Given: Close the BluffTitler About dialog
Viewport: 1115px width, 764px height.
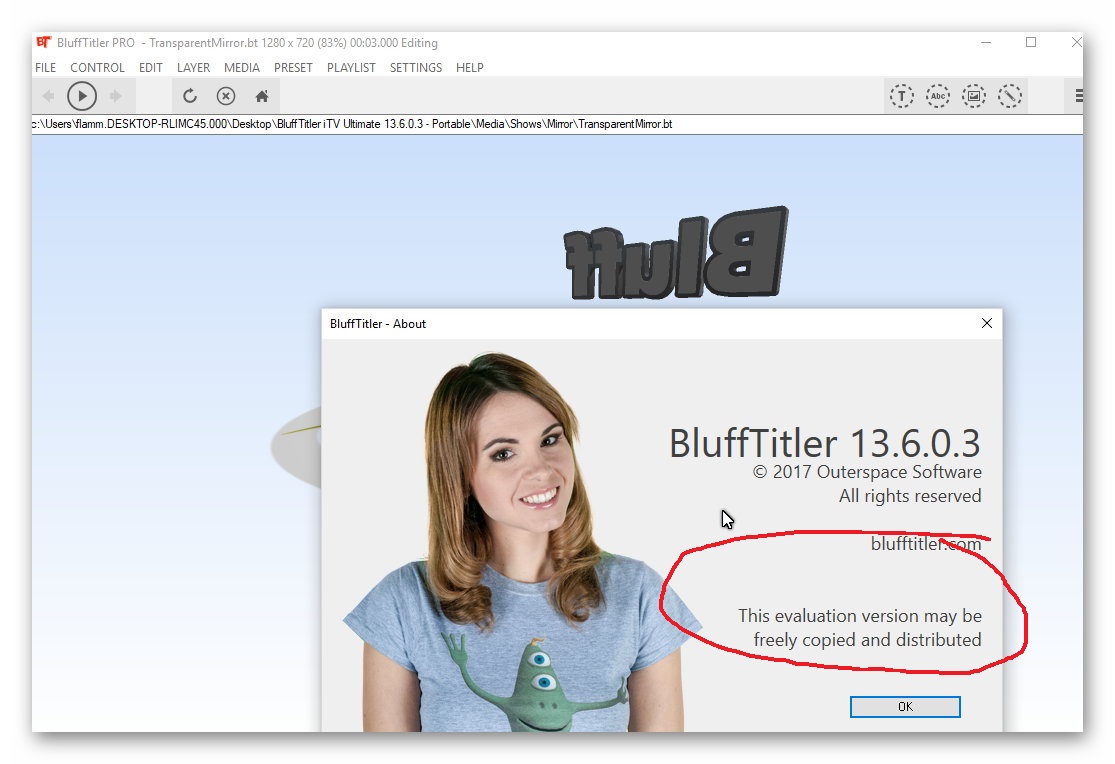Looking at the screenshot, I should point(987,323).
